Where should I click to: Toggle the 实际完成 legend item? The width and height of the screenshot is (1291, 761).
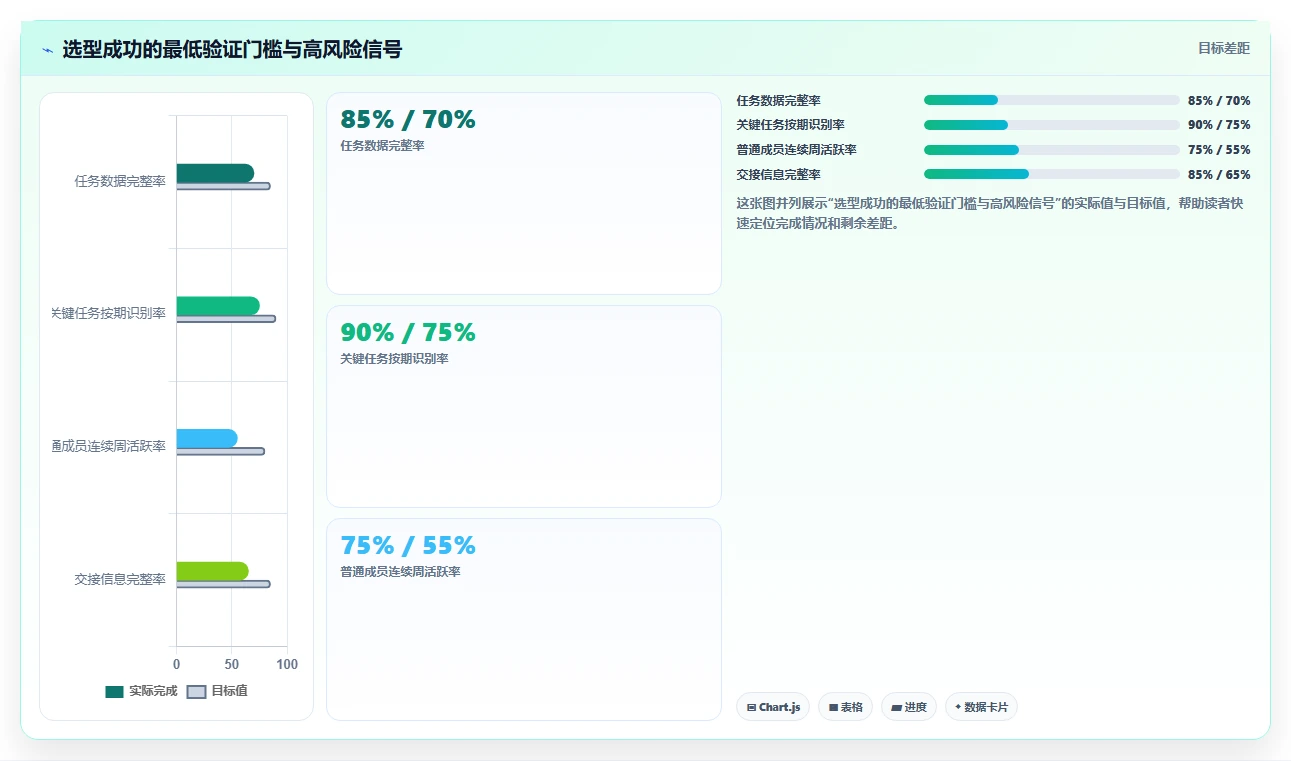click(x=141, y=691)
